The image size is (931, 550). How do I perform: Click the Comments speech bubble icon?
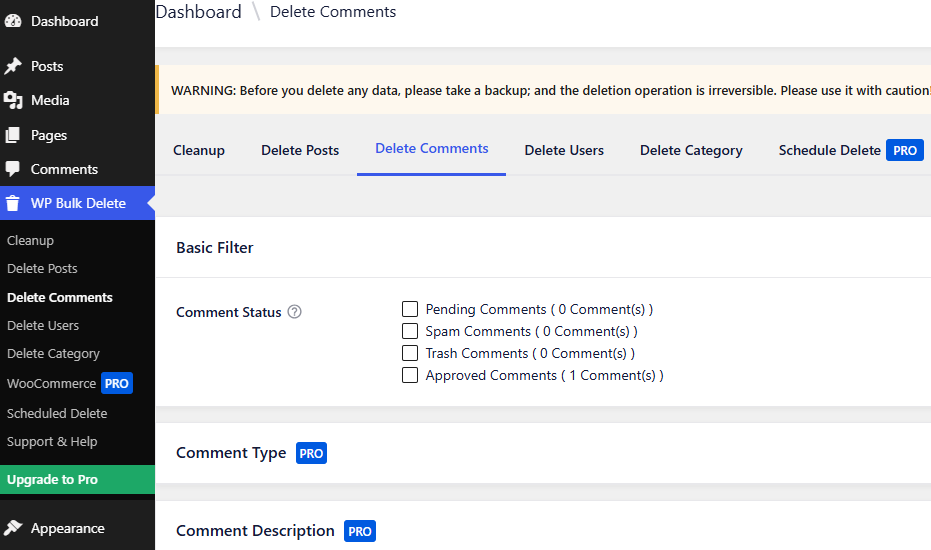point(13,169)
